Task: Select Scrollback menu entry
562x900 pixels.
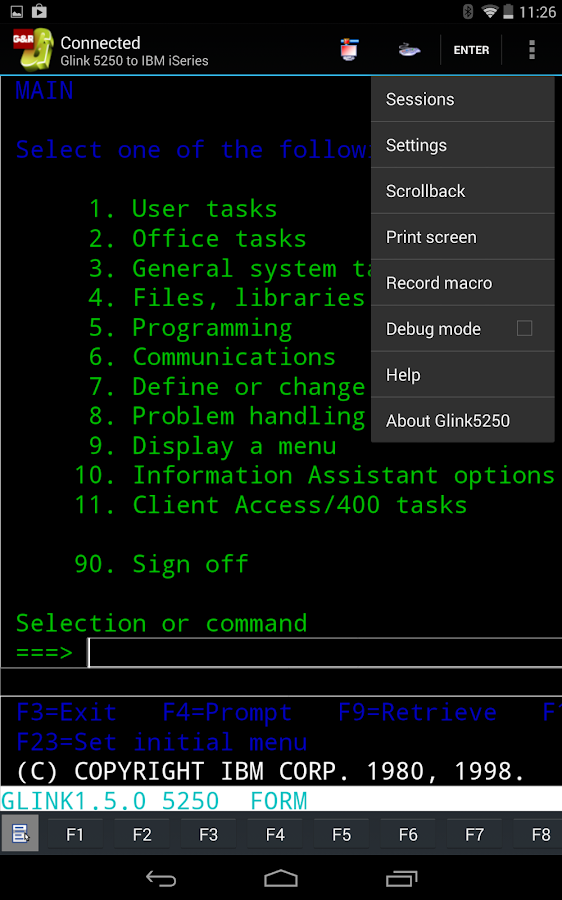Action: (463, 191)
